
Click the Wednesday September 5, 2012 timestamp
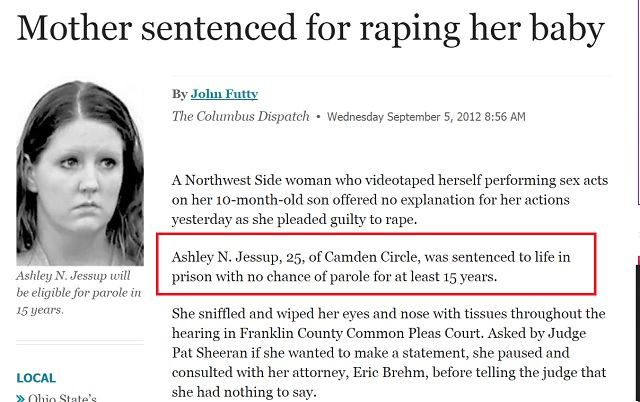pyautogui.click(x=426, y=117)
